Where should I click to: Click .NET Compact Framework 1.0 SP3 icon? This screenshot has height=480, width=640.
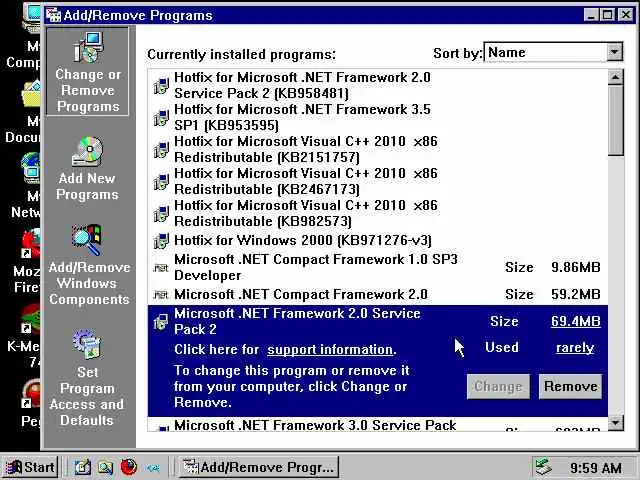click(161, 268)
